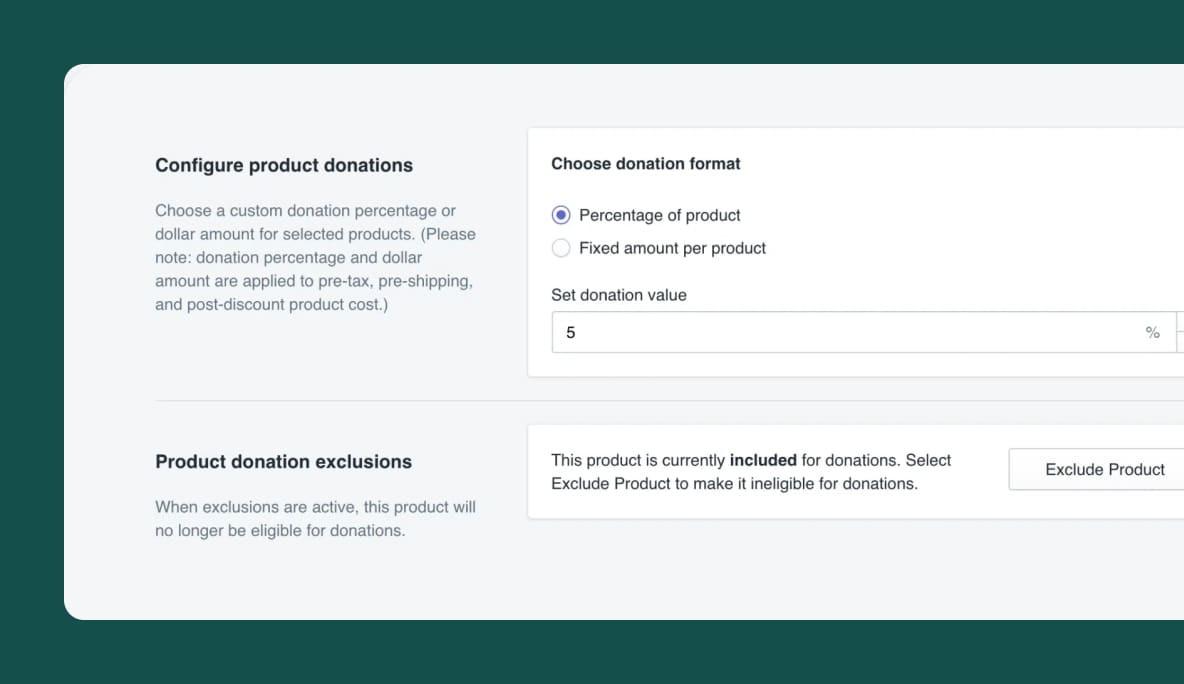Click the horizontal divider between the sections
This screenshot has width=1184, height=684.
340,400
